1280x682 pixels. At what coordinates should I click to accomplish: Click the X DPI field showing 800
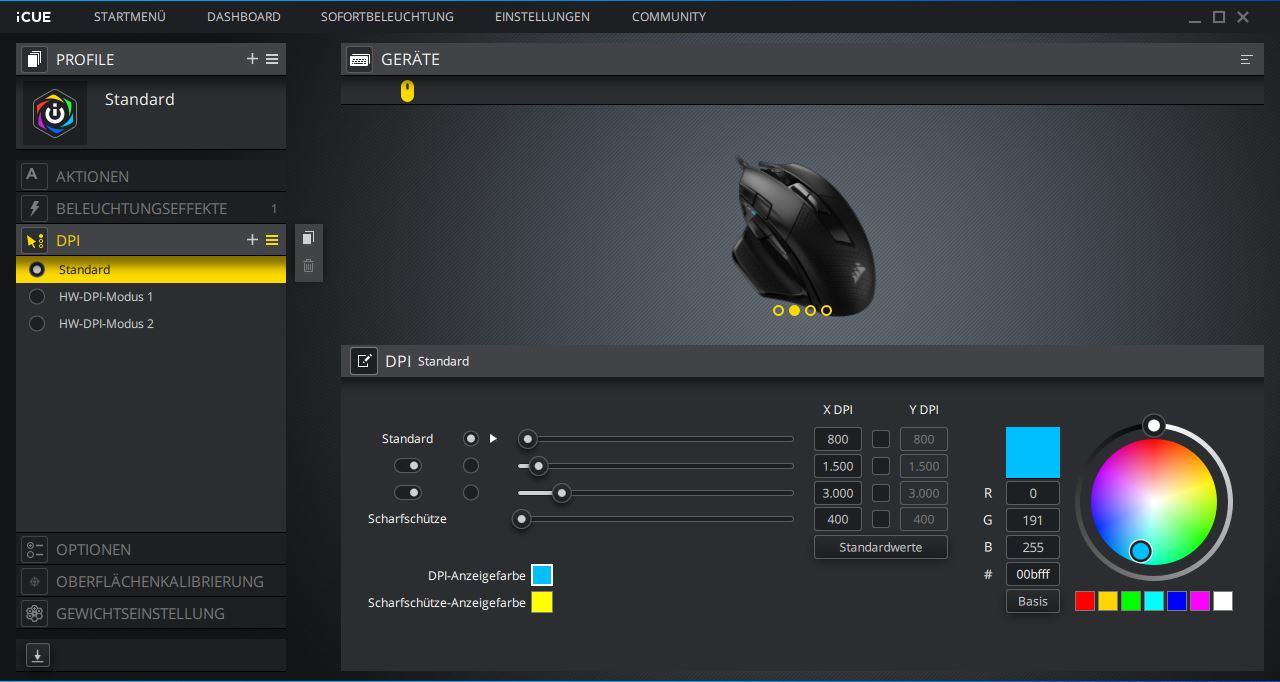point(838,438)
